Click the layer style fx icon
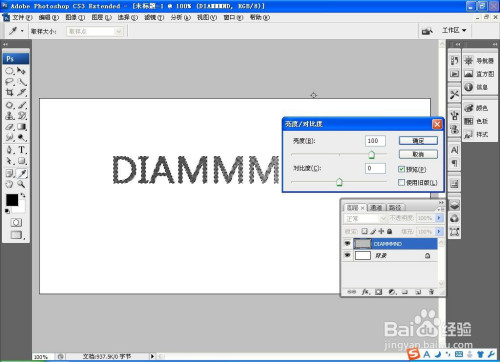This screenshot has width=500, height=362. [x=366, y=292]
